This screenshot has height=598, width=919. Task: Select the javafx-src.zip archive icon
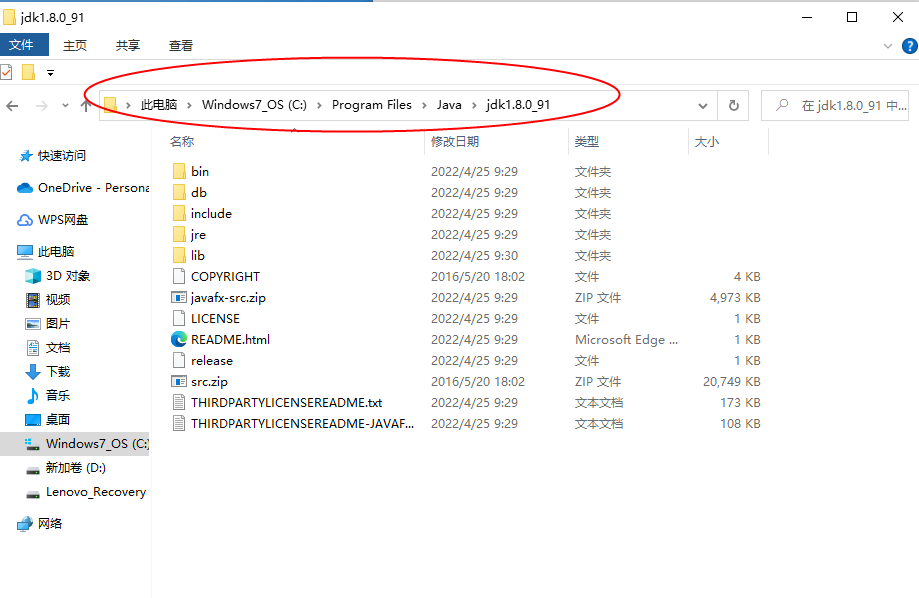179,297
